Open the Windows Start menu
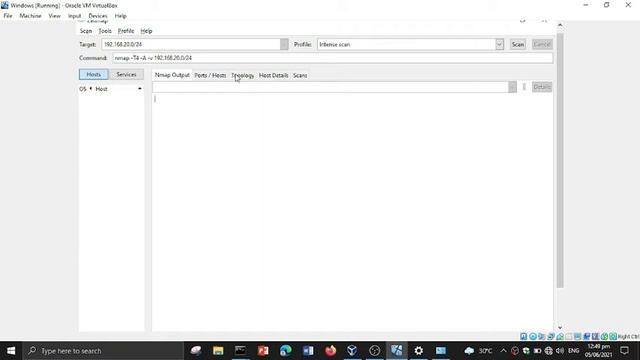Screen dimensions: 640x360 [x=11, y=351]
